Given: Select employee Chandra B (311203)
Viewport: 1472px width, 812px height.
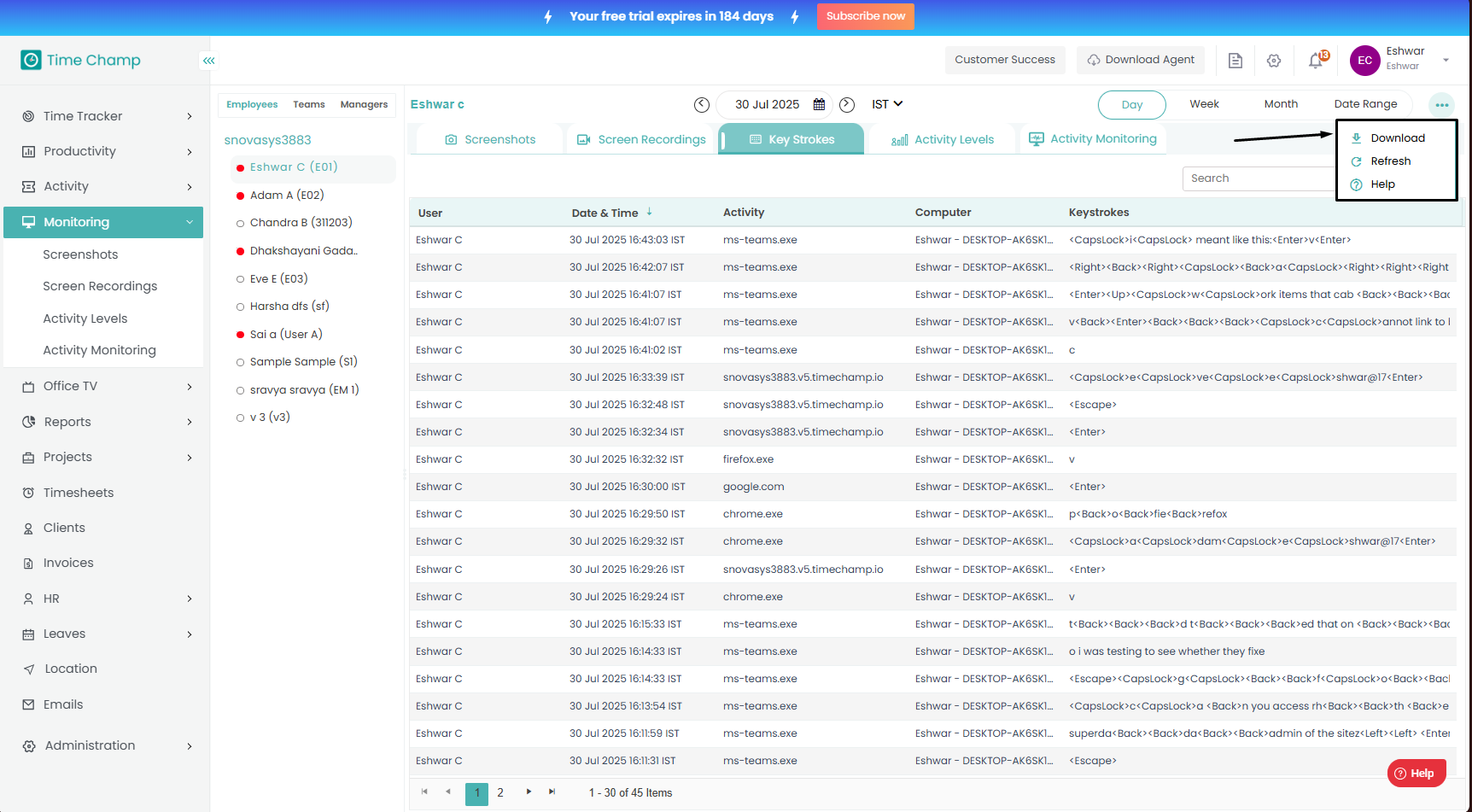Looking at the screenshot, I should [301, 223].
